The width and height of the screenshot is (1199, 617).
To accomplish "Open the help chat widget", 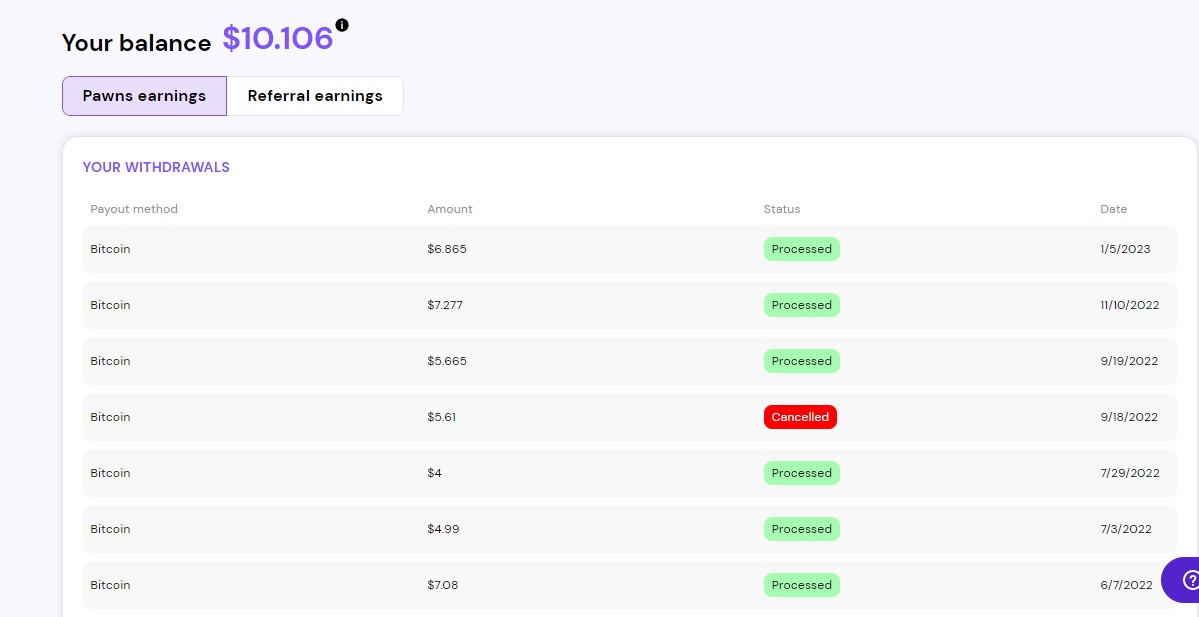I will (x=1188, y=579).
